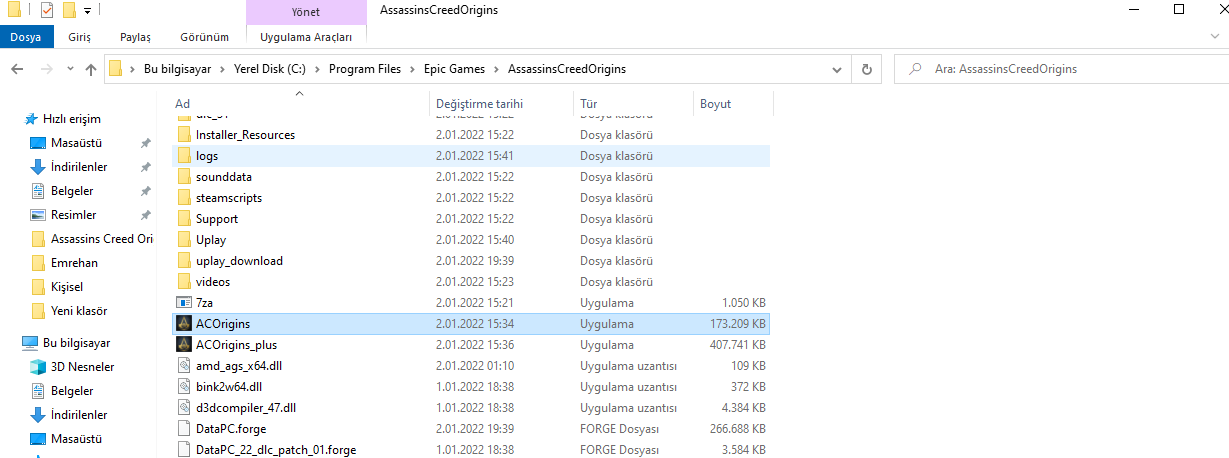Click AssassinsCreedOrigins breadcrumb segment
The image size is (1229, 458).
tap(567, 70)
